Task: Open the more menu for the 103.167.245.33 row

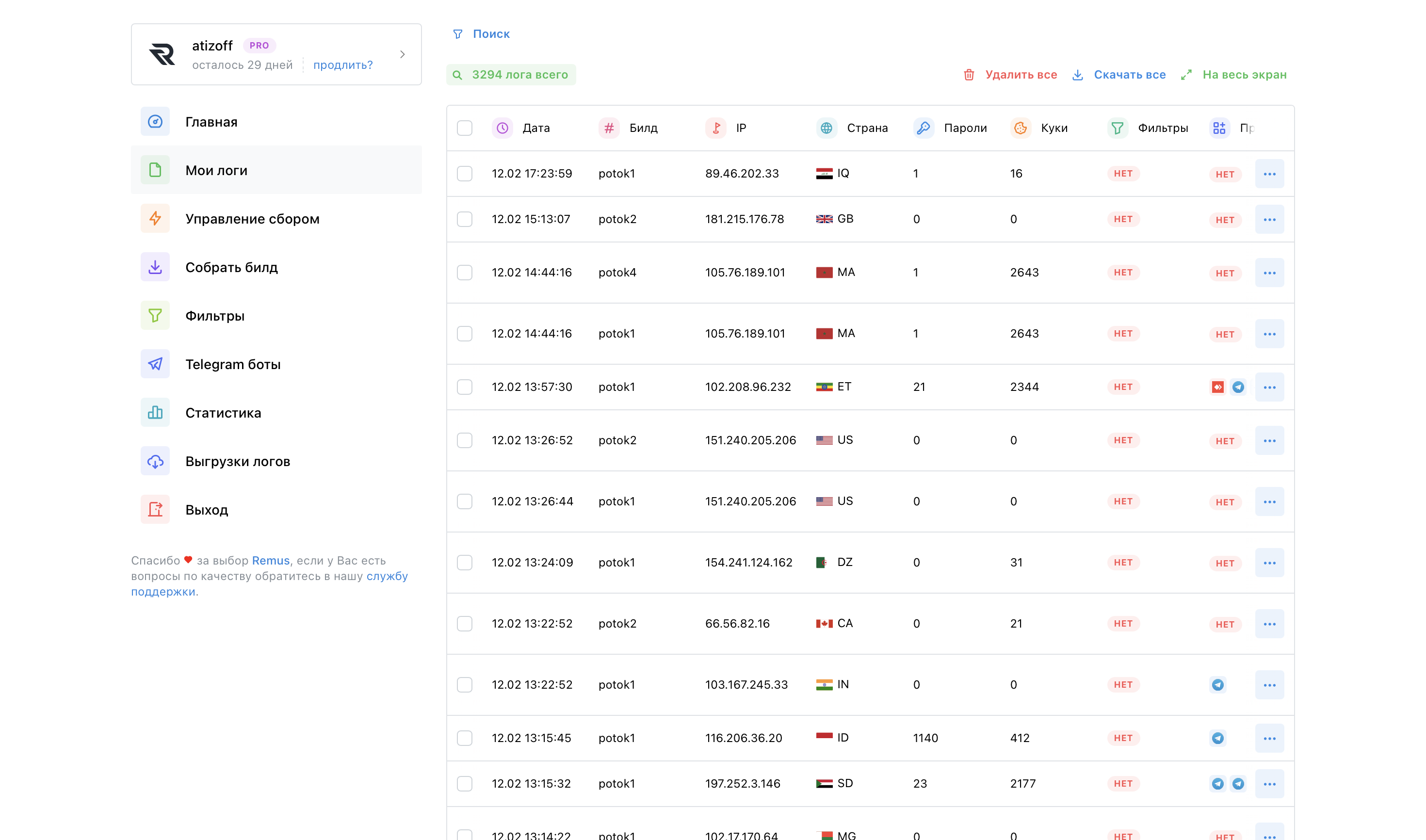Action: (x=1270, y=685)
